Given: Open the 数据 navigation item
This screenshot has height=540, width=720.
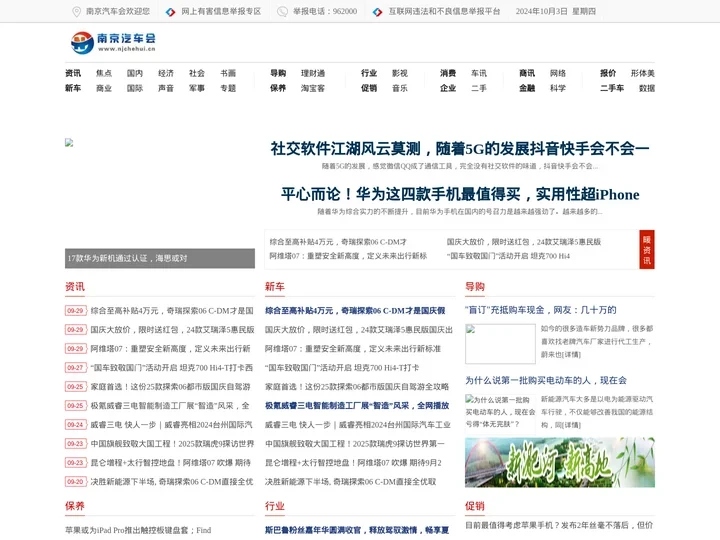Looking at the screenshot, I should 647,88.
